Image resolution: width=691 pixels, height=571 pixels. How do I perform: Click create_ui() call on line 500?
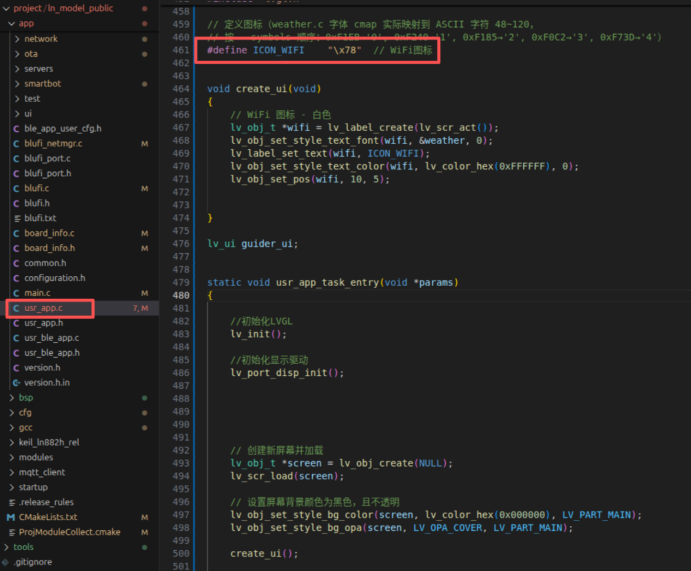[264, 554]
